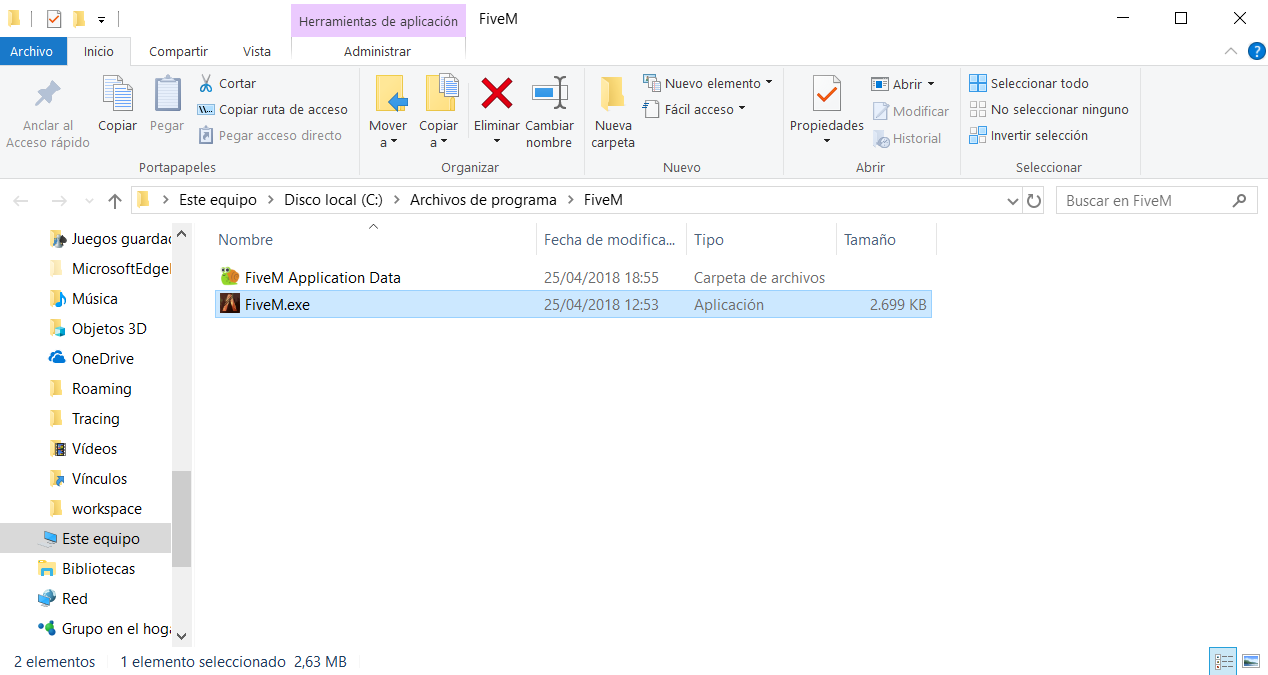Open the Nuevo elemento dropdown
Image resolution: width=1268 pixels, height=675 pixels.
tap(708, 83)
